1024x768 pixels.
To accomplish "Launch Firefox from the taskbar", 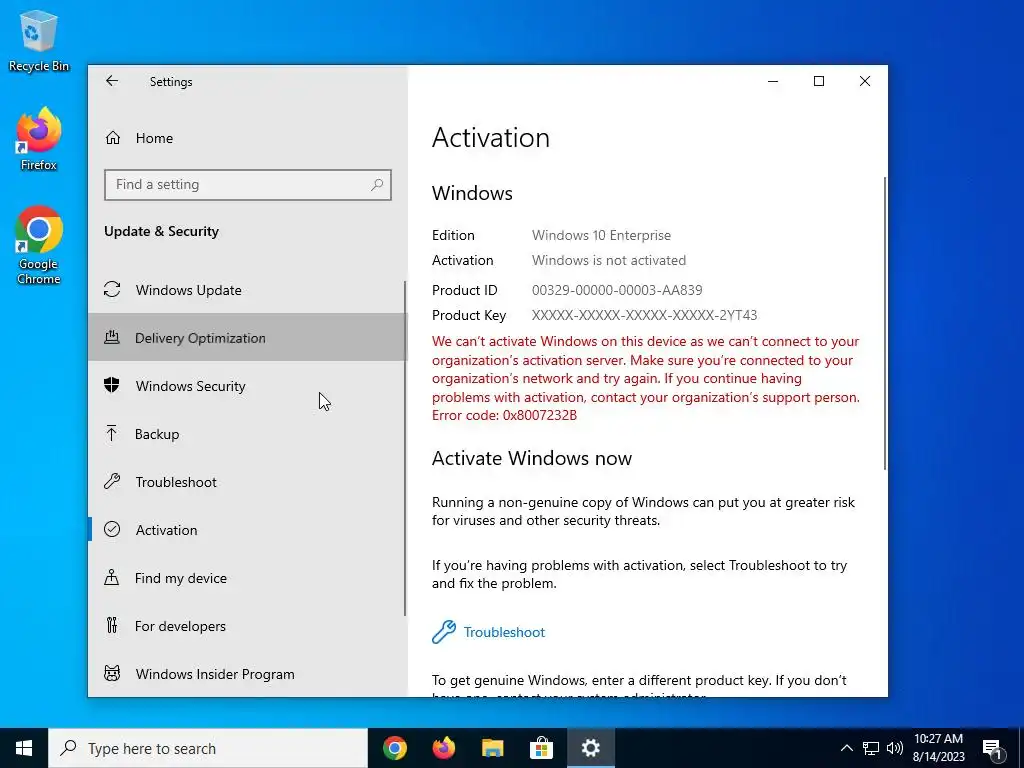I will 443,748.
